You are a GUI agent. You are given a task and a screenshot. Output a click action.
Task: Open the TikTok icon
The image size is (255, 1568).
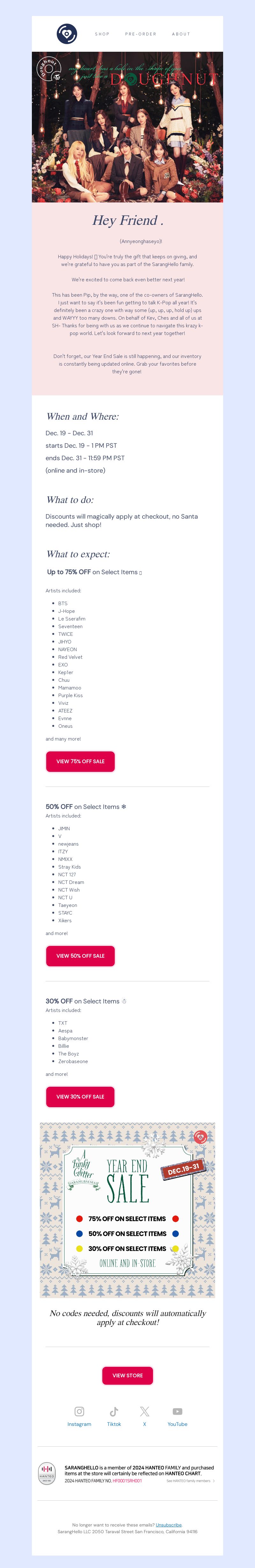(x=114, y=1411)
